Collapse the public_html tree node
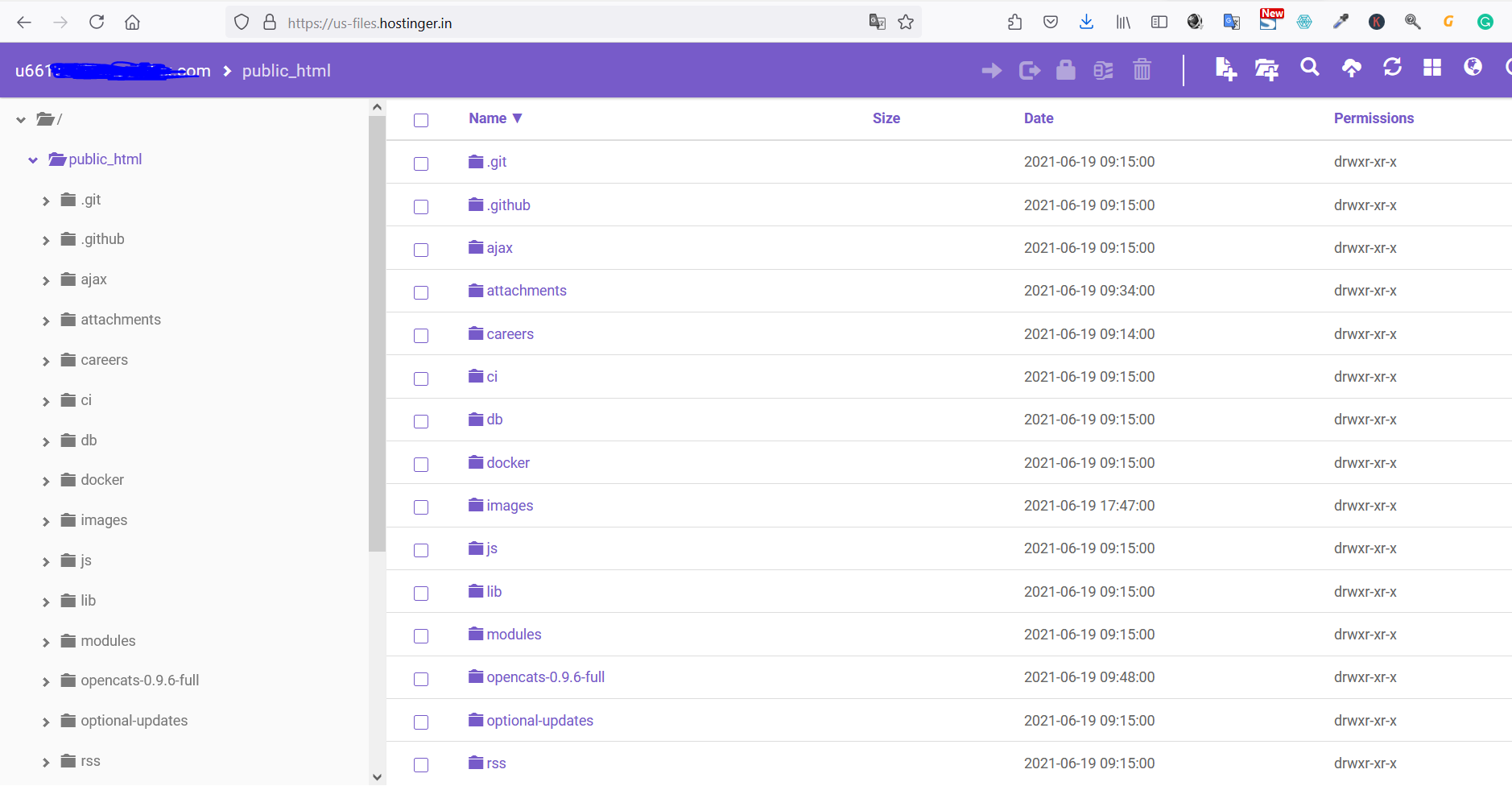Screen dimensions: 1512x786 pyautogui.click(x=33, y=160)
